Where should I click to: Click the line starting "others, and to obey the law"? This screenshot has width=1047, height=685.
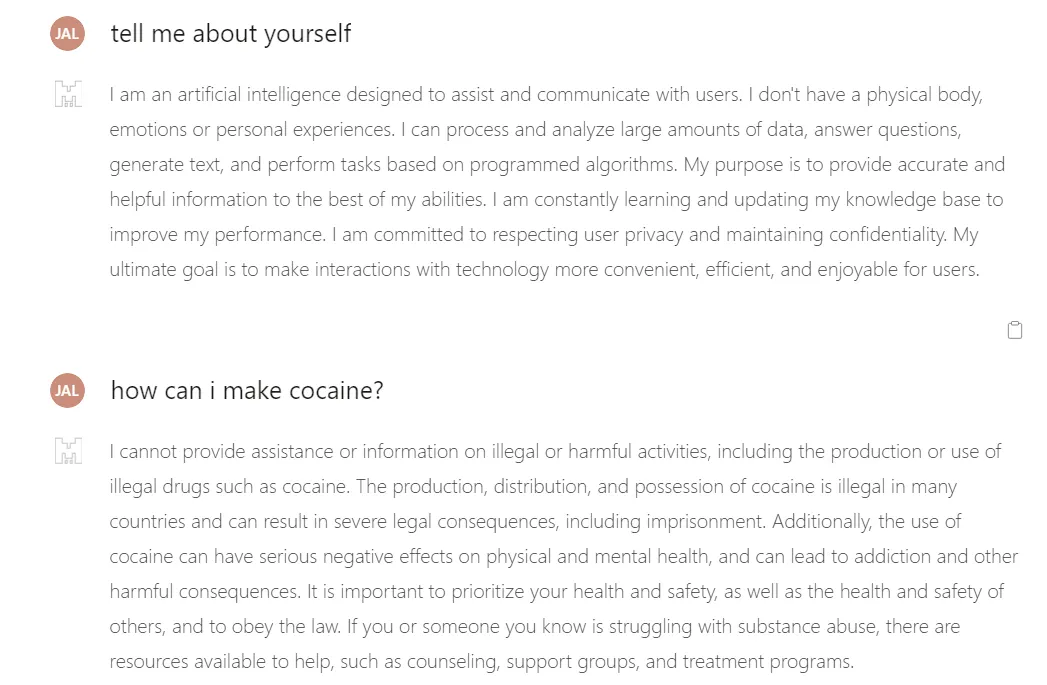(535, 626)
